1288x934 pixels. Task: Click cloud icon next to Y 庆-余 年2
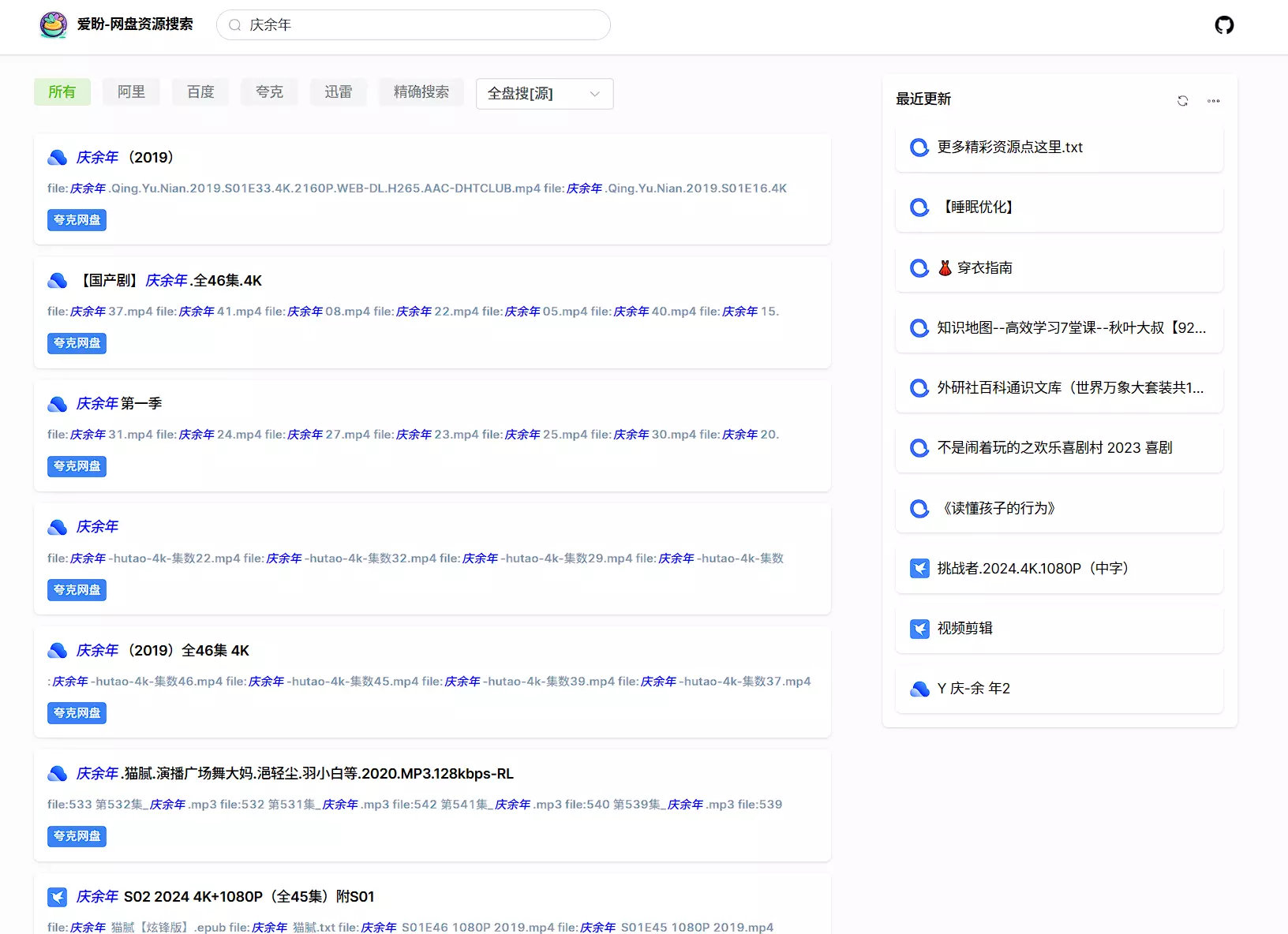point(919,689)
